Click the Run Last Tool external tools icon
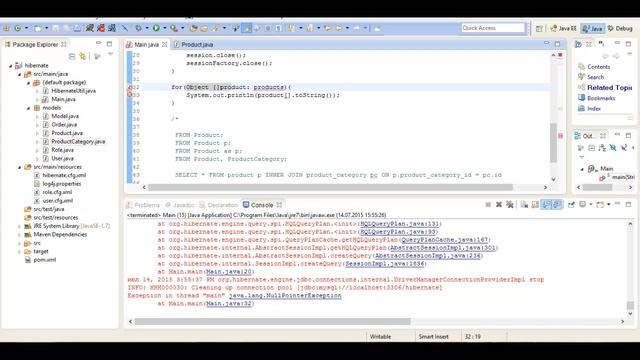The height and width of the screenshot is (360, 640). (x=174, y=28)
